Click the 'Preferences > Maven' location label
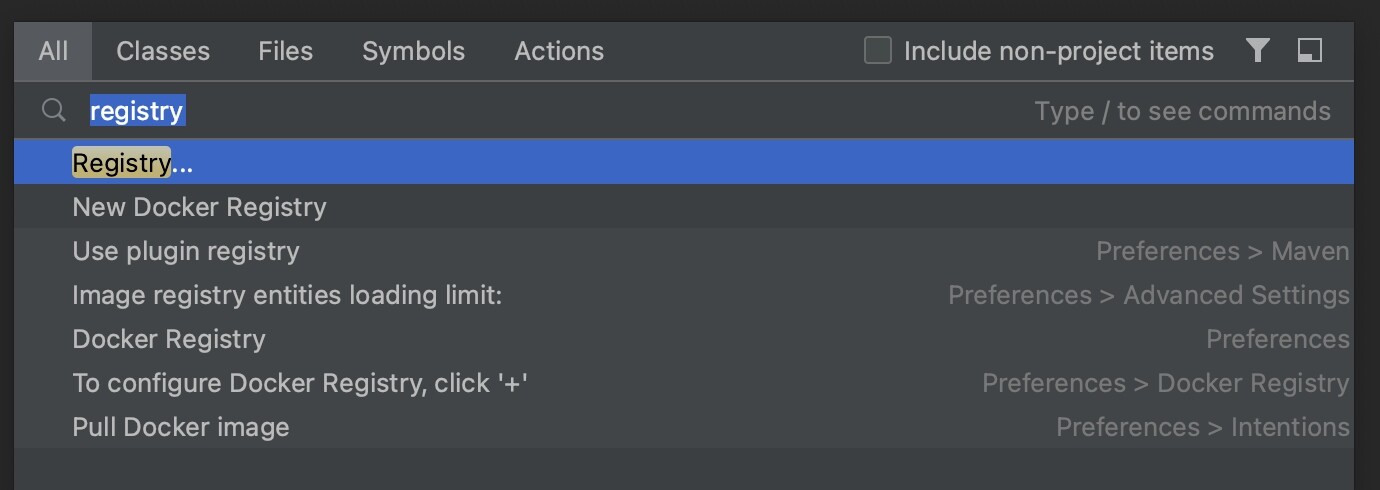Image resolution: width=1380 pixels, height=490 pixels. 1222,251
